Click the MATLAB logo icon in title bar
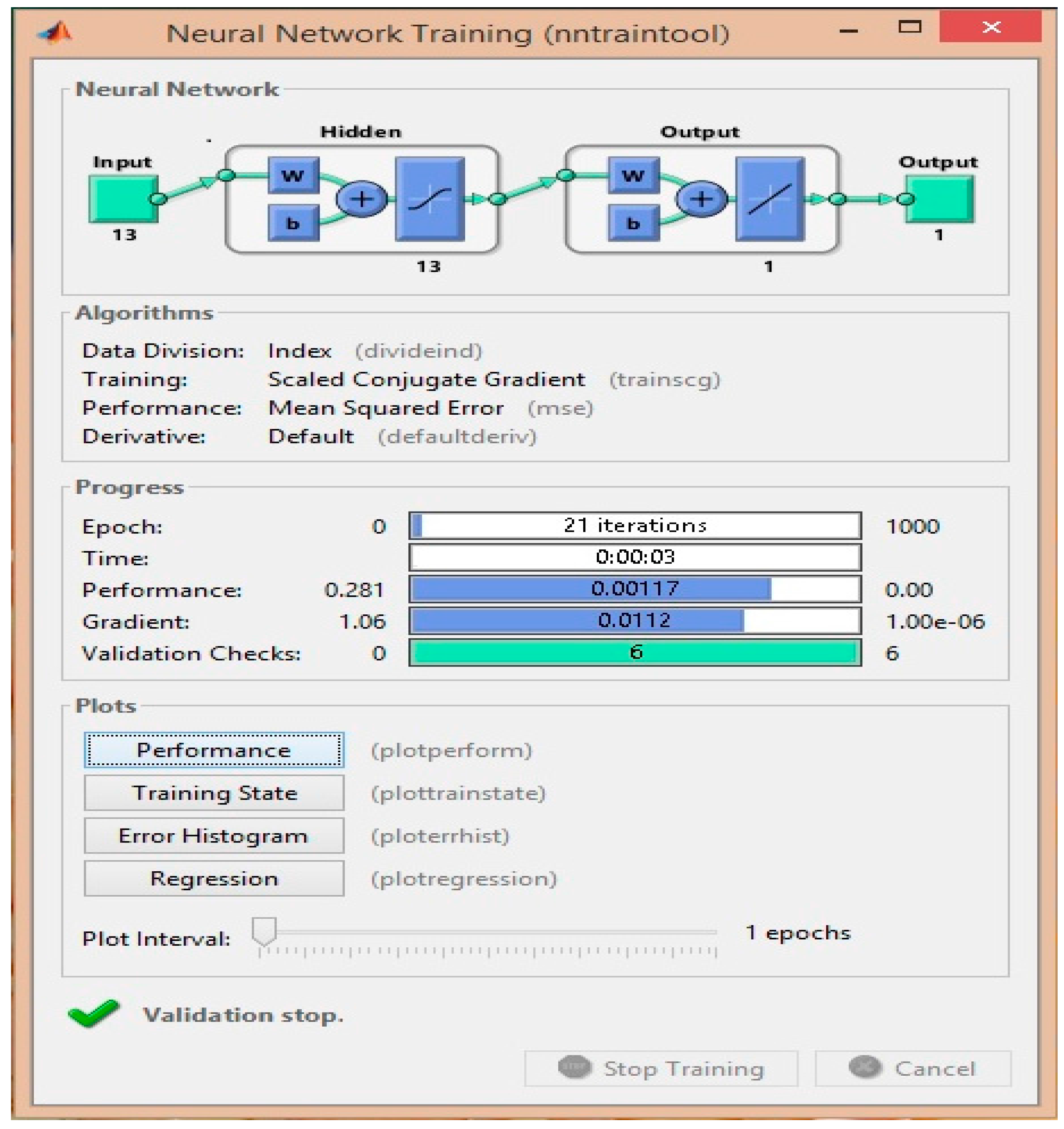 [55, 33]
